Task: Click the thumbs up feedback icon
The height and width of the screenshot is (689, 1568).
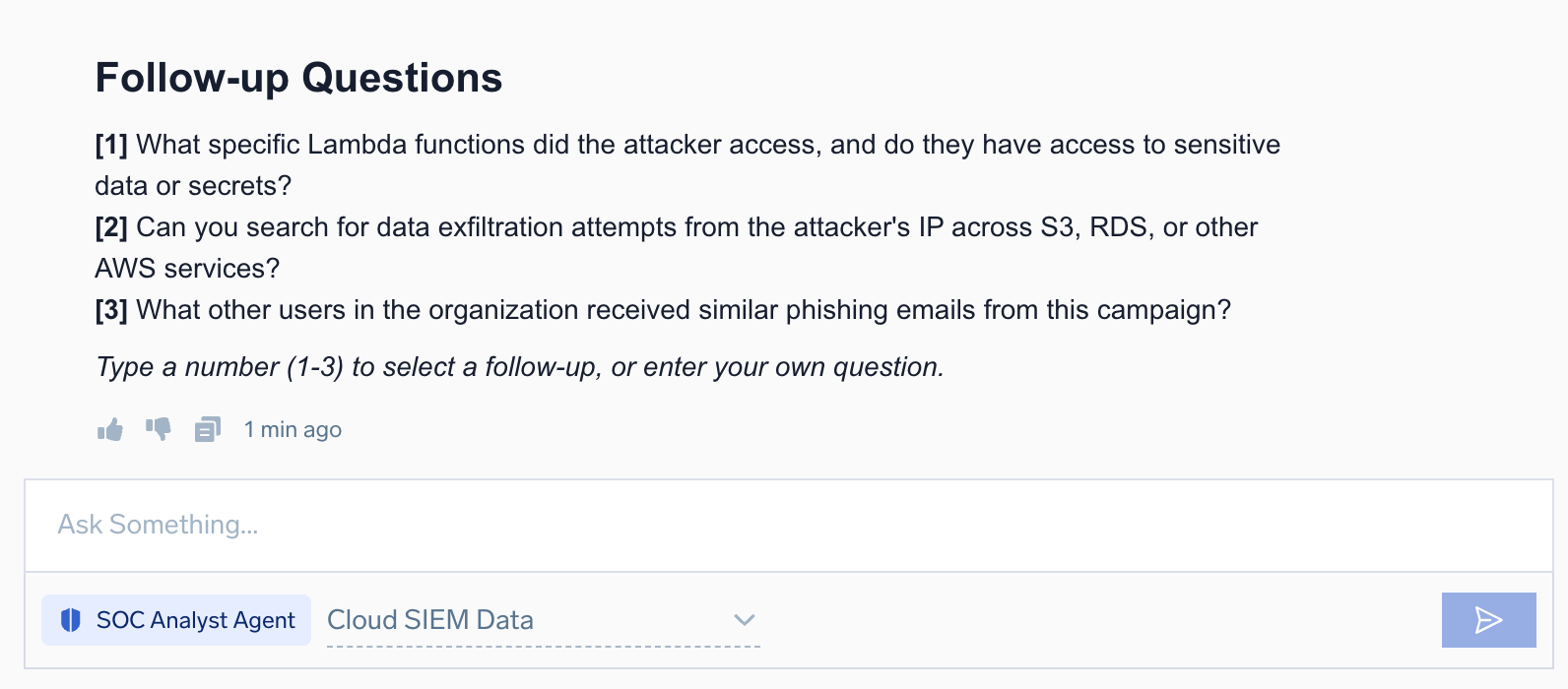Action: coord(110,430)
